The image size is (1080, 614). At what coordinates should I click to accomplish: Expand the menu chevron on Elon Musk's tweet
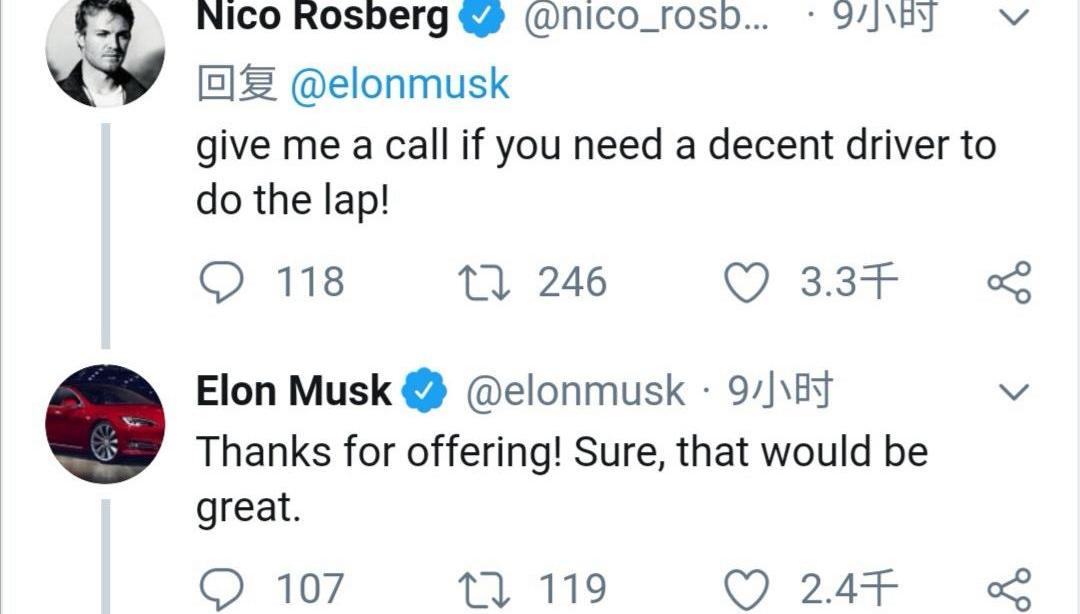[1014, 391]
